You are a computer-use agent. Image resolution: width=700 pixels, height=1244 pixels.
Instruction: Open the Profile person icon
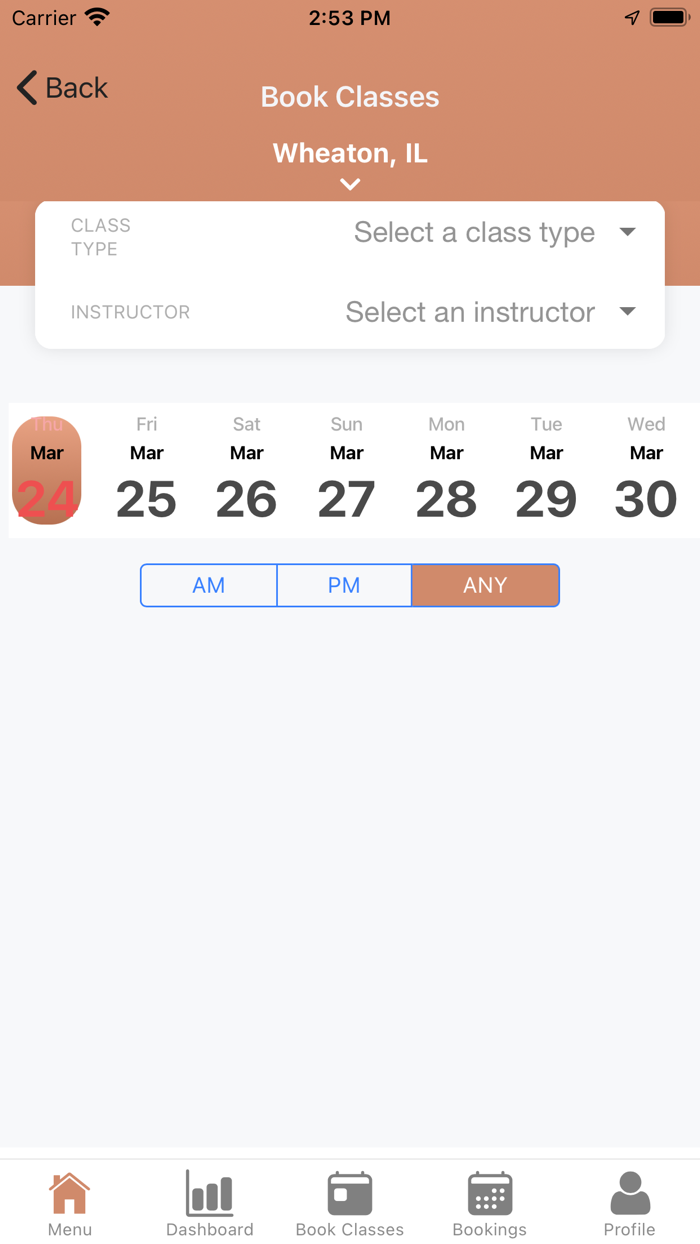pyautogui.click(x=629, y=1189)
